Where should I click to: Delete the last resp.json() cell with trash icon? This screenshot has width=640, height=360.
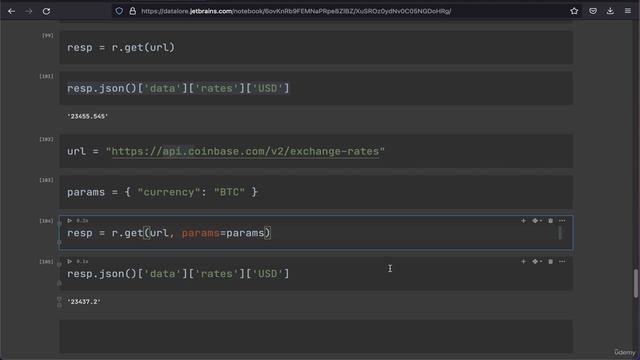point(550,261)
